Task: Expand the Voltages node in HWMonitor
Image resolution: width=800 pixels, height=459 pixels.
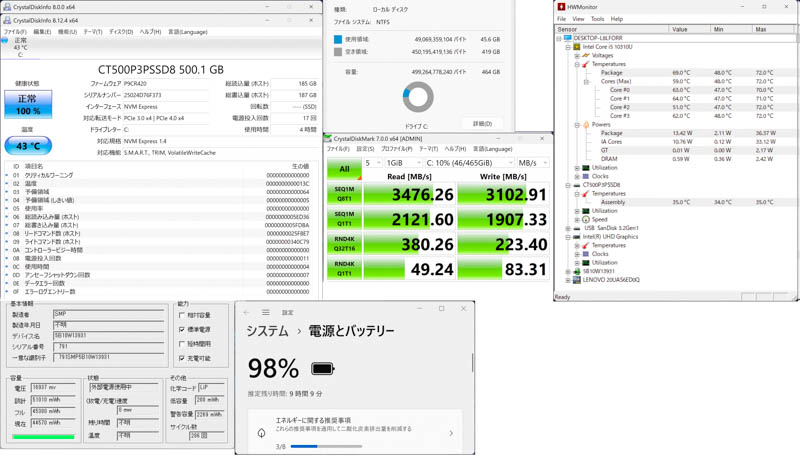Action: (577, 56)
